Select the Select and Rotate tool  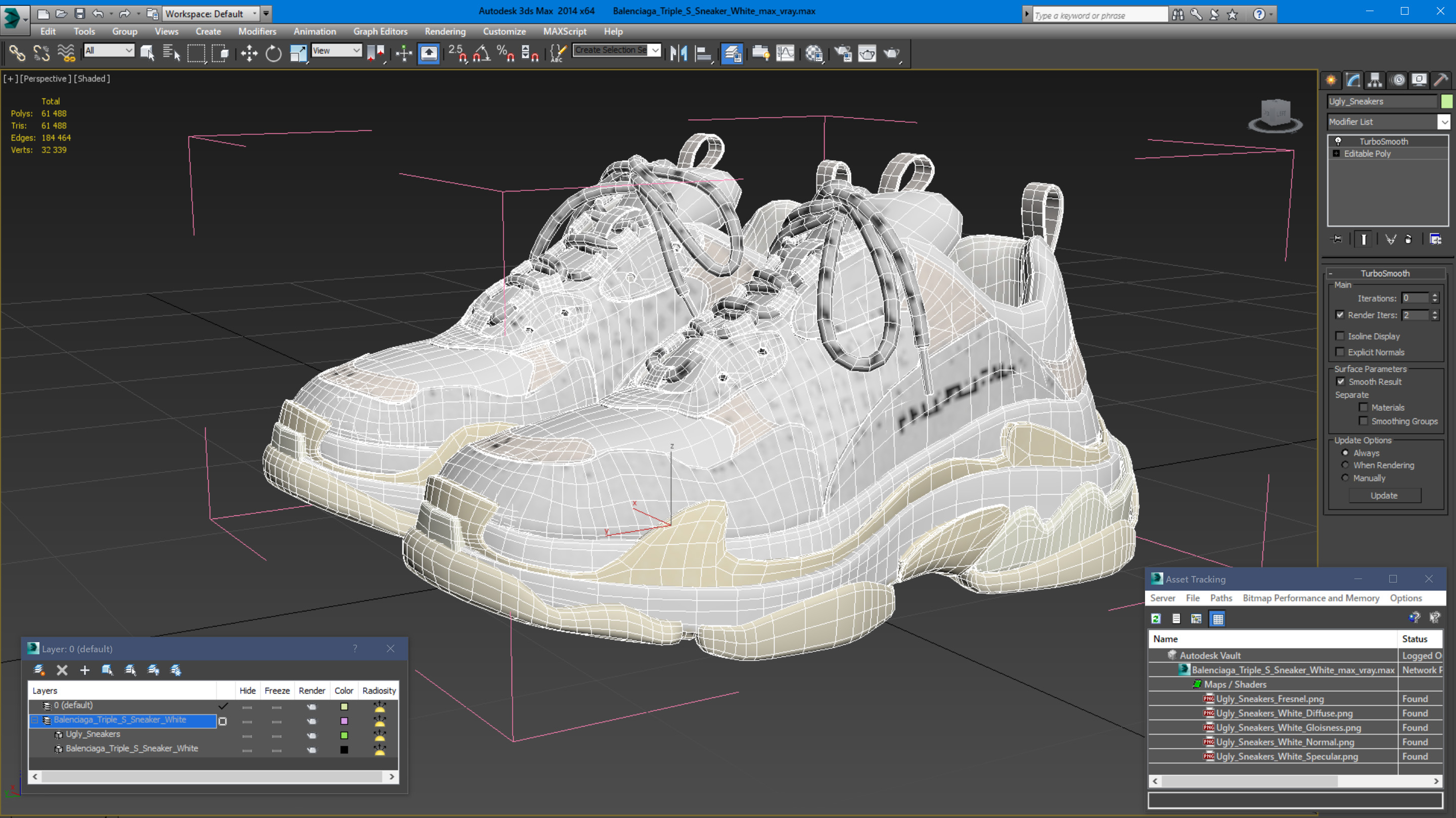pyautogui.click(x=274, y=53)
